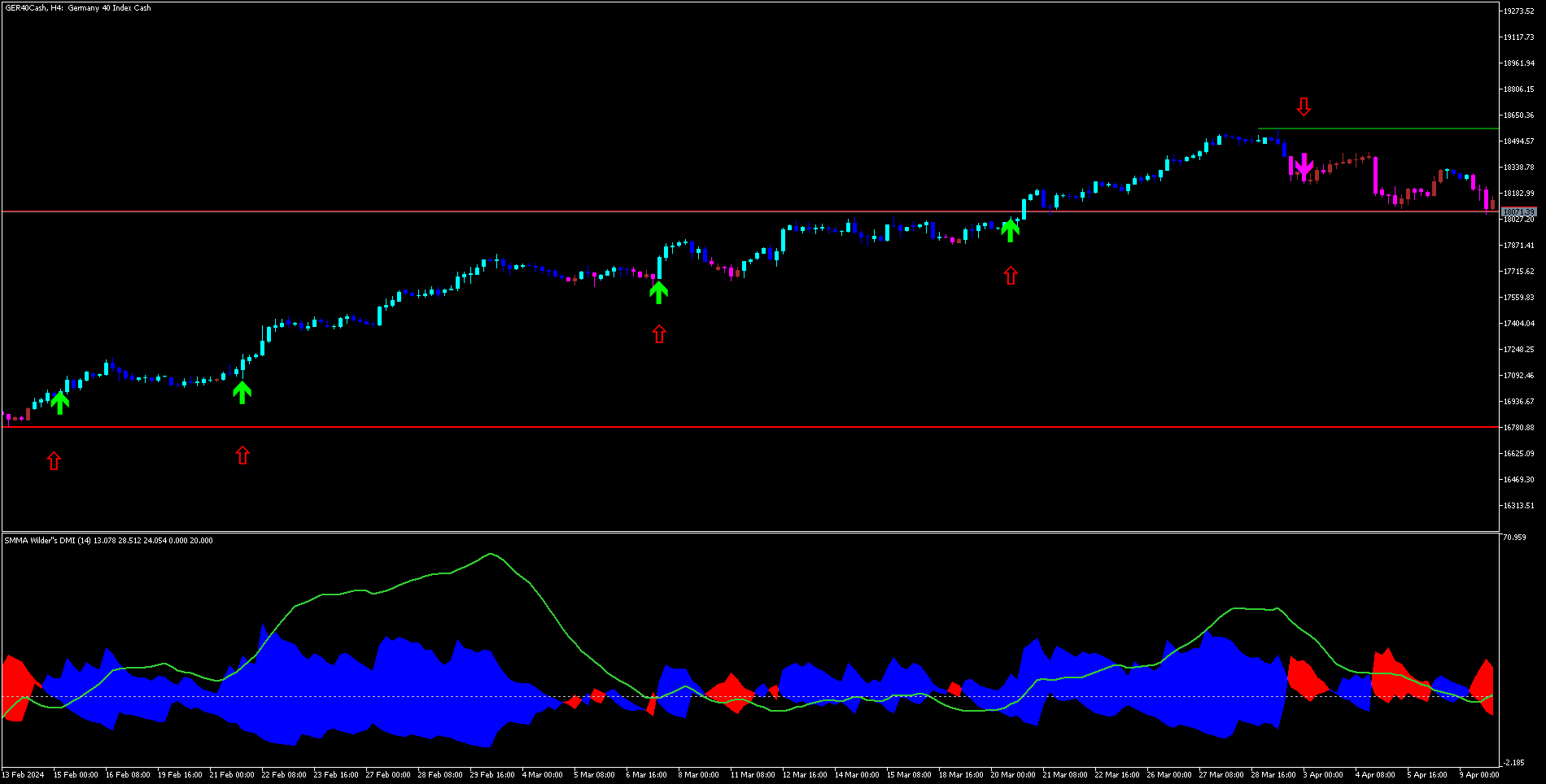The width and height of the screenshot is (1546, 784).
Task: Select the red horizontal support line
Action: [732, 427]
